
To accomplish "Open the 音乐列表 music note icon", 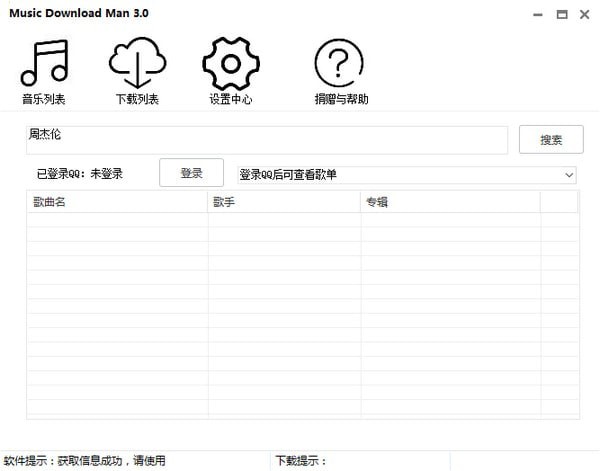I will coord(44,63).
